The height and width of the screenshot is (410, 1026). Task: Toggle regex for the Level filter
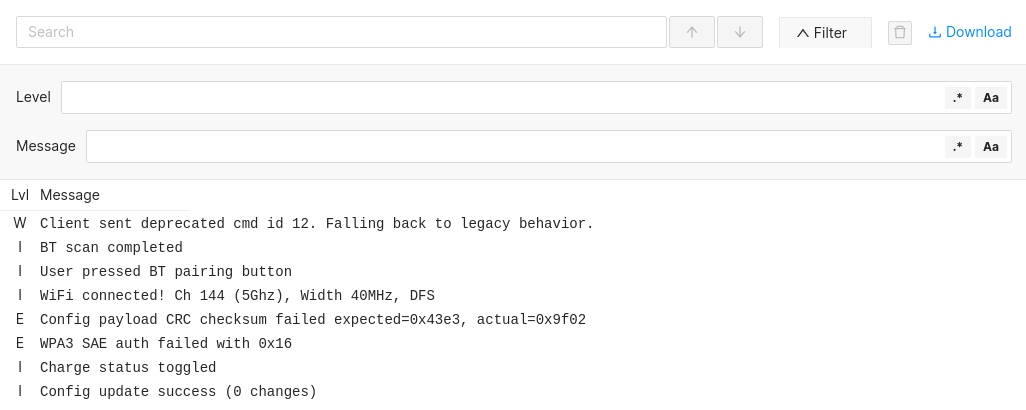coord(957,98)
